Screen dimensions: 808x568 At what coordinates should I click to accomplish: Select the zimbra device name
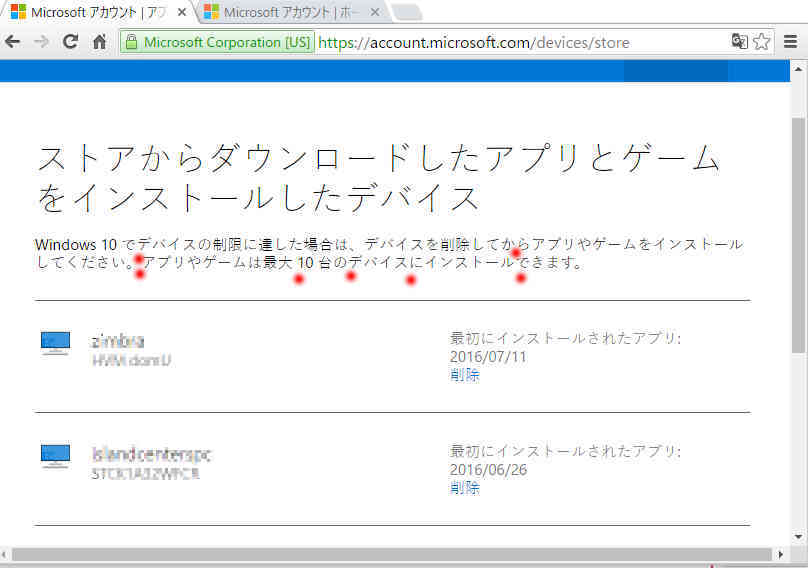tap(118, 341)
